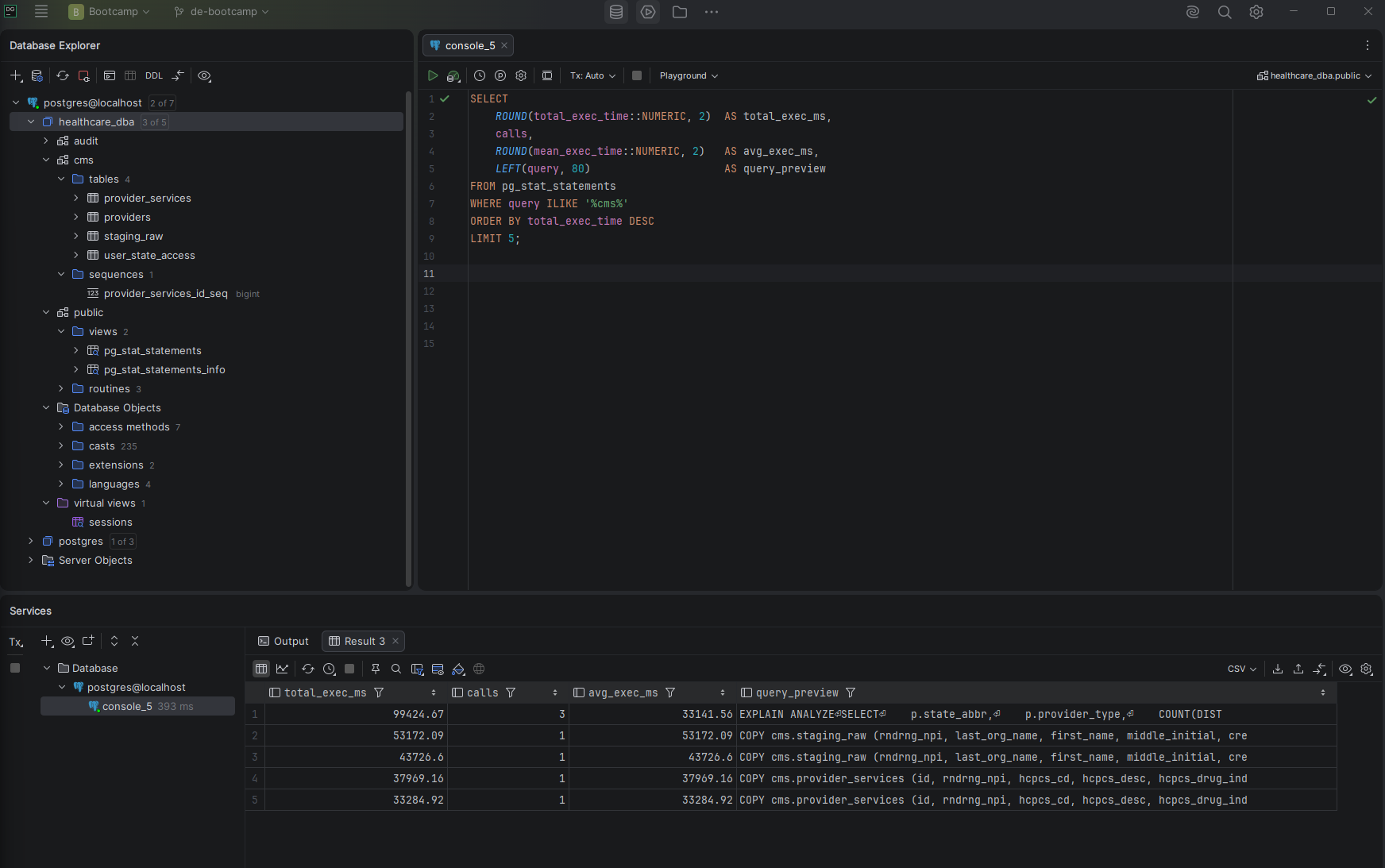Click the Services run icon in title bar
This screenshot has width=1385, height=868.
(648, 12)
